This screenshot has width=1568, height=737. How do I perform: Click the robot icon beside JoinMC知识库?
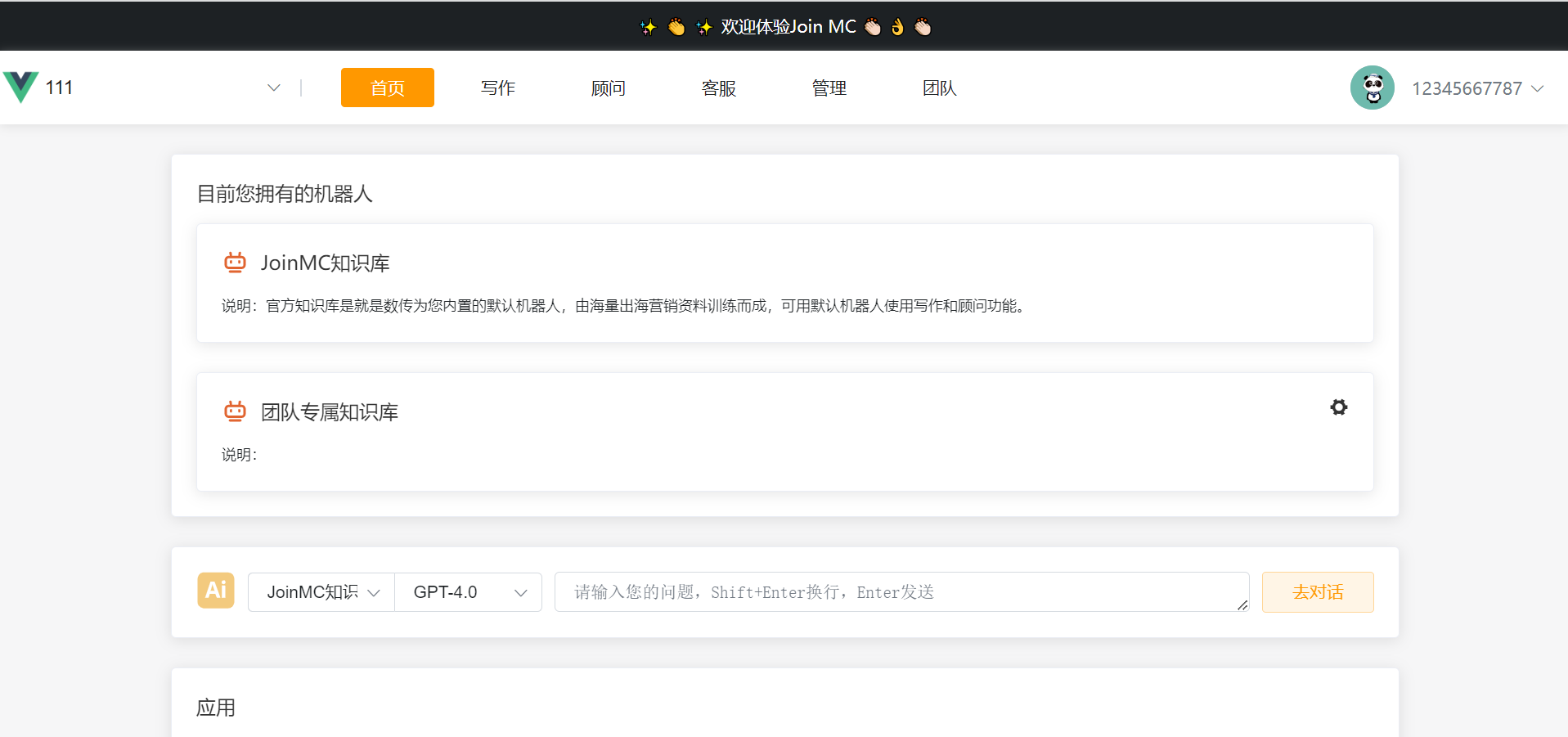[x=235, y=263]
